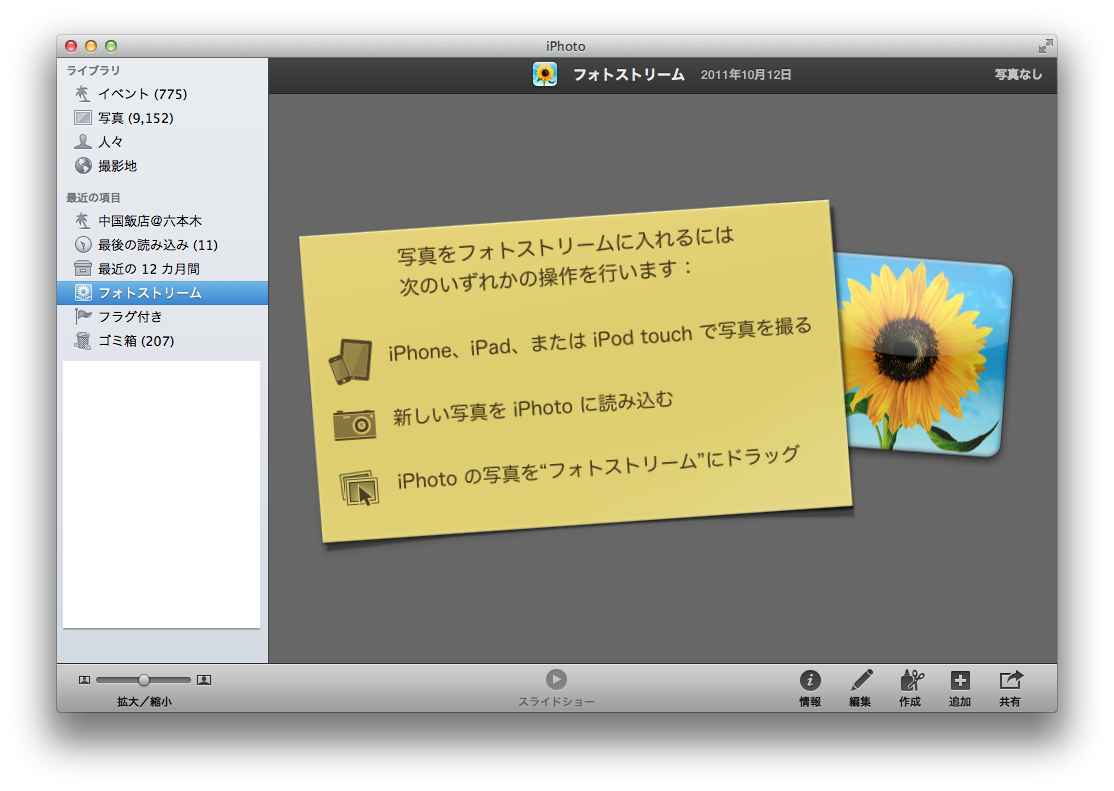Image resolution: width=1114 pixels, height=791 pixels.
Task: Click the globe icon beside 撮影地
Action: click(x=83, y=166)
